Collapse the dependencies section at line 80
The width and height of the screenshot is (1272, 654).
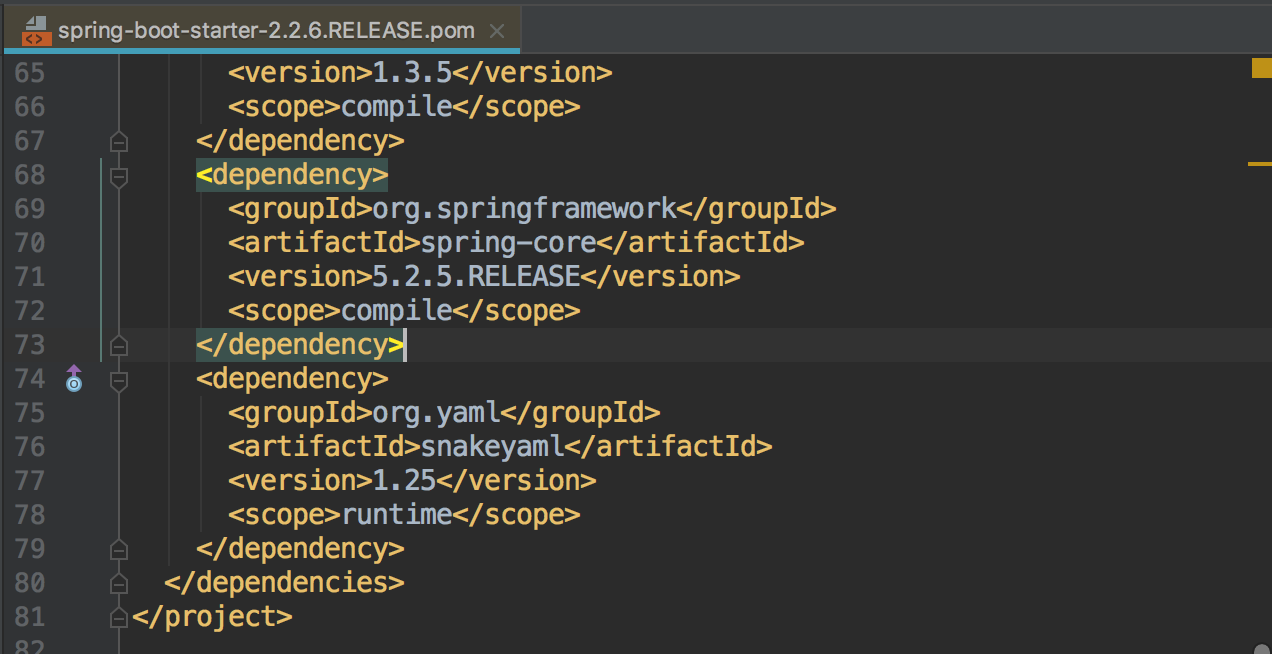(x=118, y=582)
